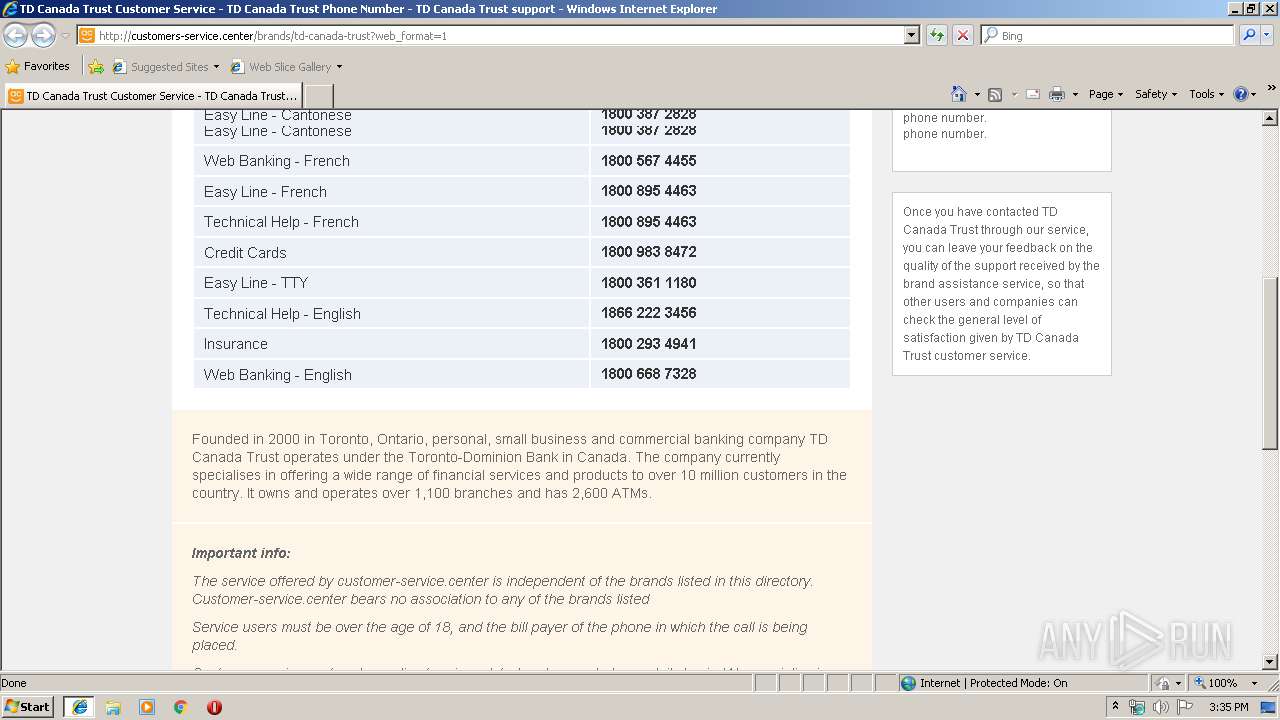Click the network tray icon

[x=1137, y=707]
